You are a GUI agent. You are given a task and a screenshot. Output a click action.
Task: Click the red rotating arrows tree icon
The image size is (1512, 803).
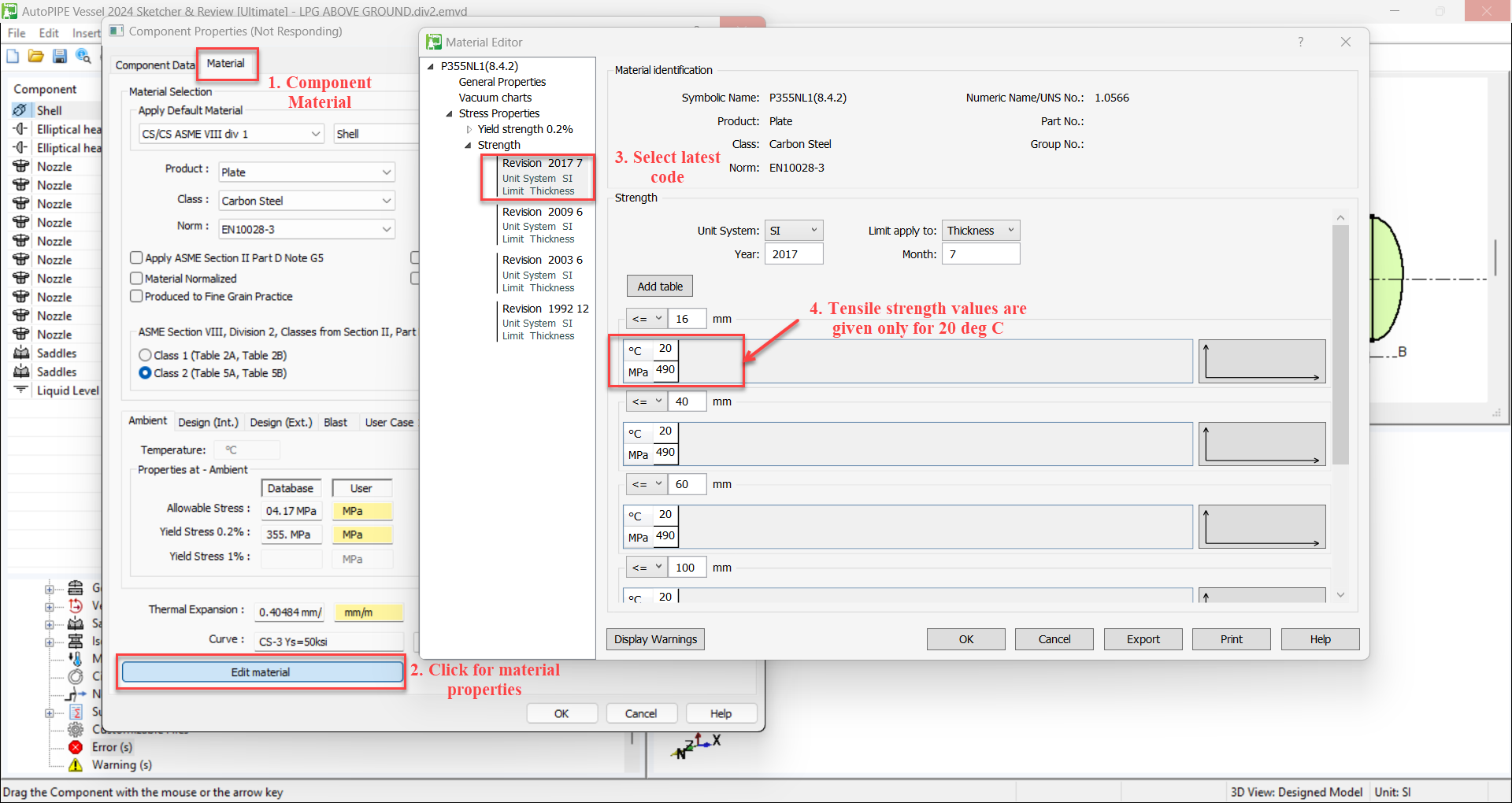click(x=76, y=605)
